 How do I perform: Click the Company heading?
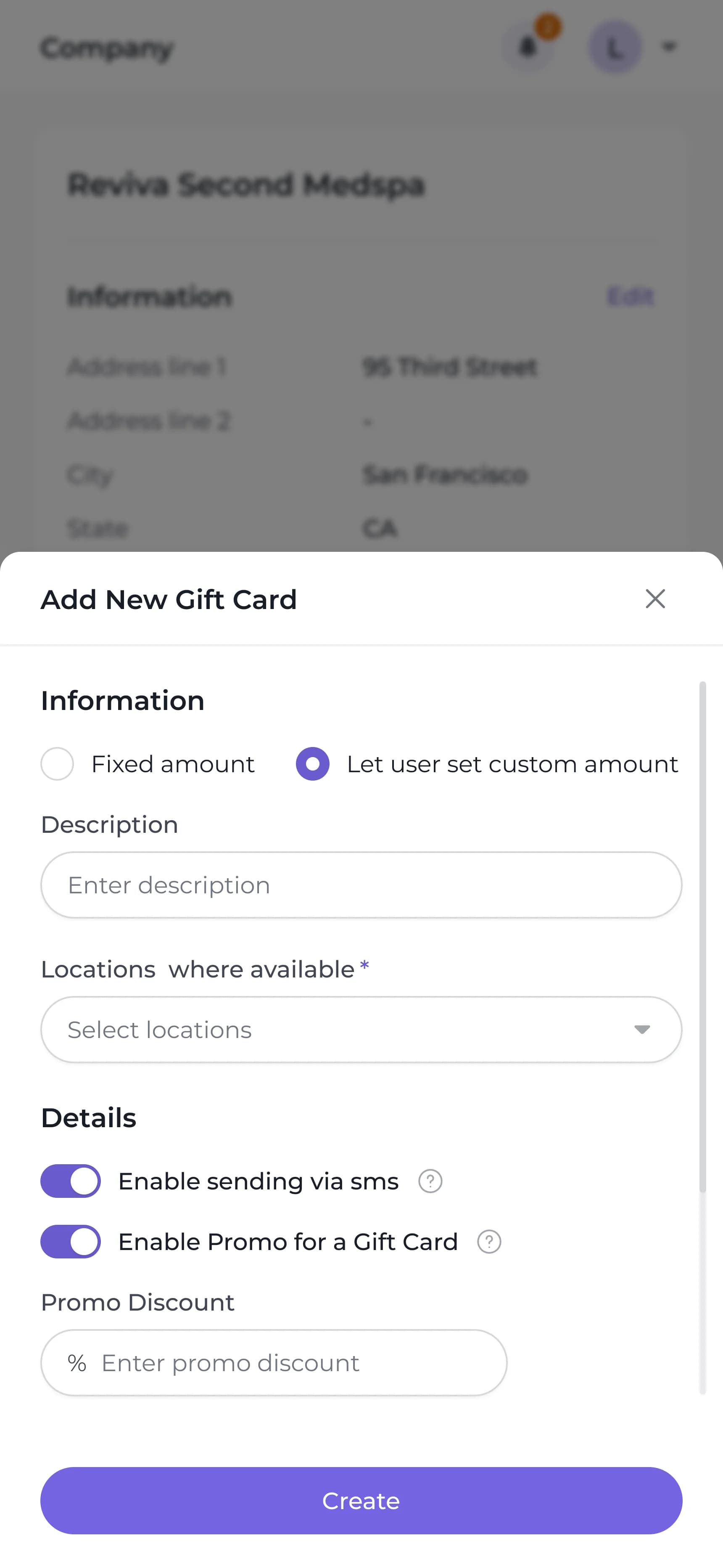point(106,48)
